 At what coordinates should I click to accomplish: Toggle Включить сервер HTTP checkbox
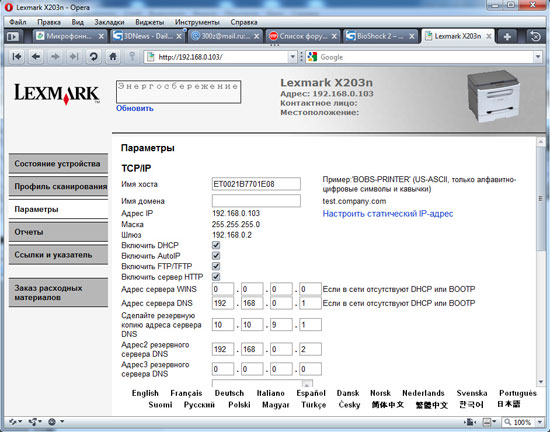click(x=216, y=277)
